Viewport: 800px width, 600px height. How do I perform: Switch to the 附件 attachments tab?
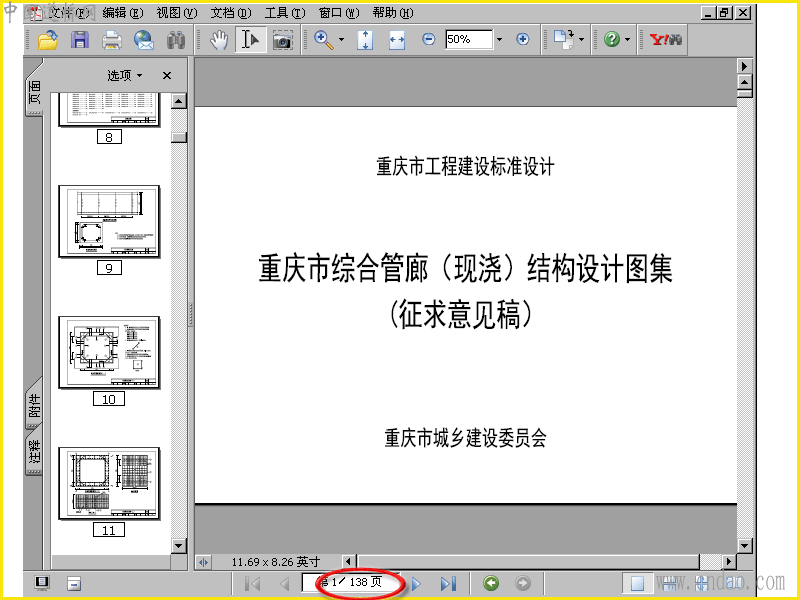tap(34, 405)
